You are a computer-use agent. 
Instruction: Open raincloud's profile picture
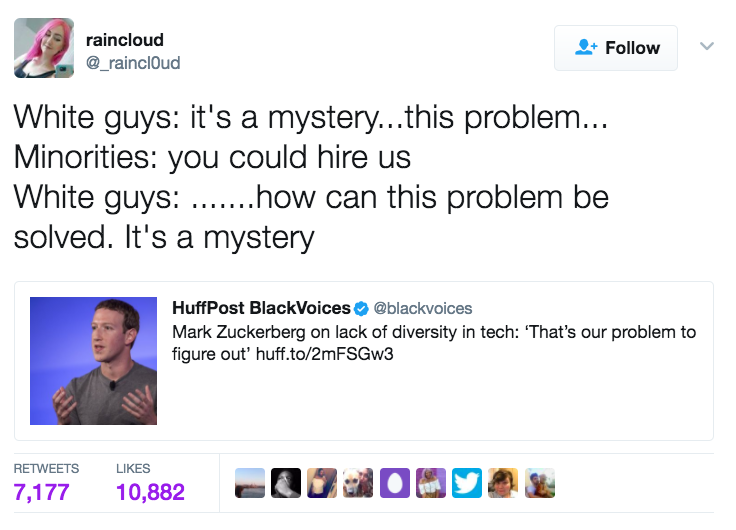(x=44, y=48)
